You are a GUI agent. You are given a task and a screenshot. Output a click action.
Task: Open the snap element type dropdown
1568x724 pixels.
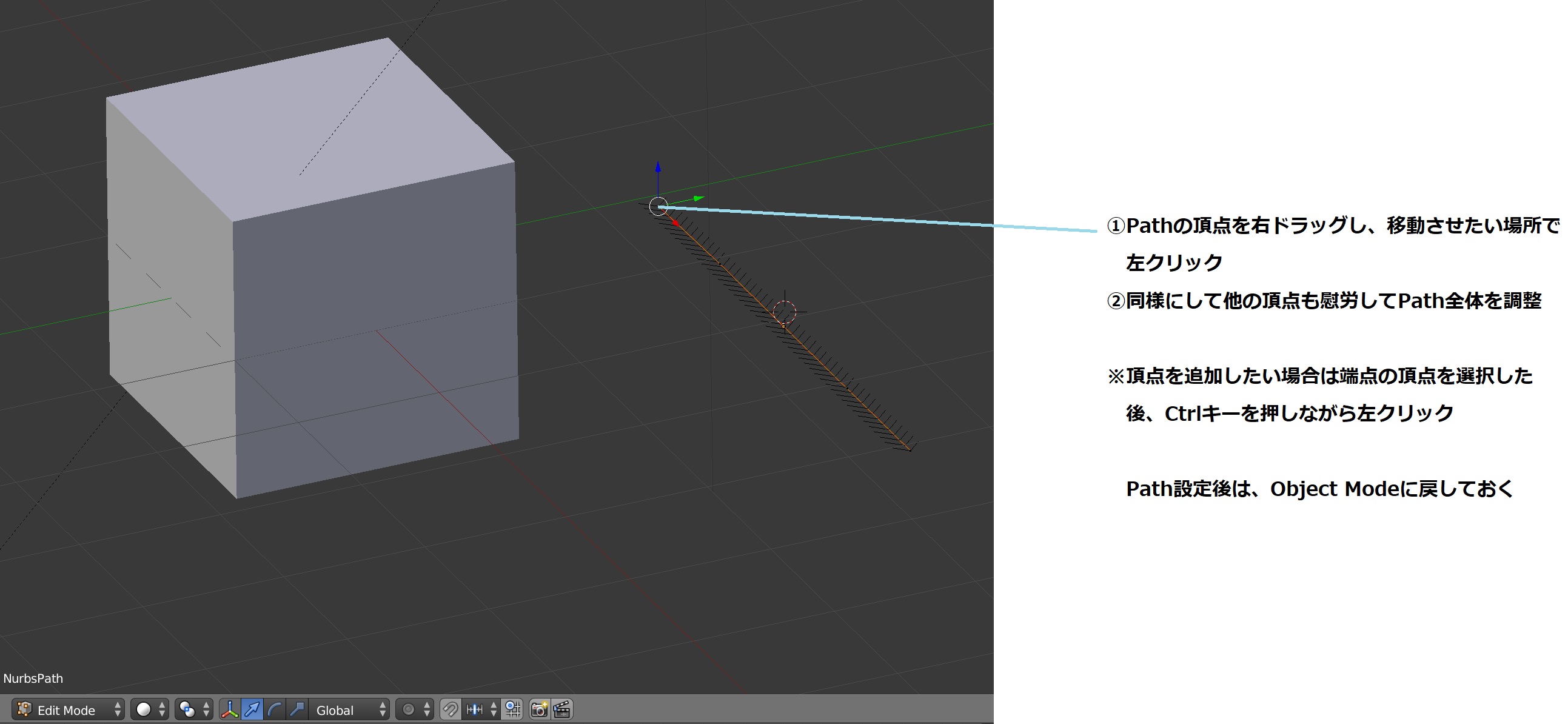coord(481,709)
